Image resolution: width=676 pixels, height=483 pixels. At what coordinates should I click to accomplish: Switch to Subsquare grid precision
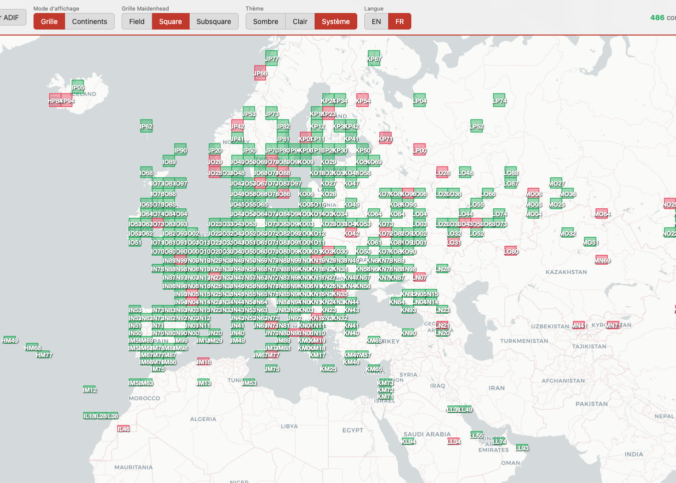(213, 21)
